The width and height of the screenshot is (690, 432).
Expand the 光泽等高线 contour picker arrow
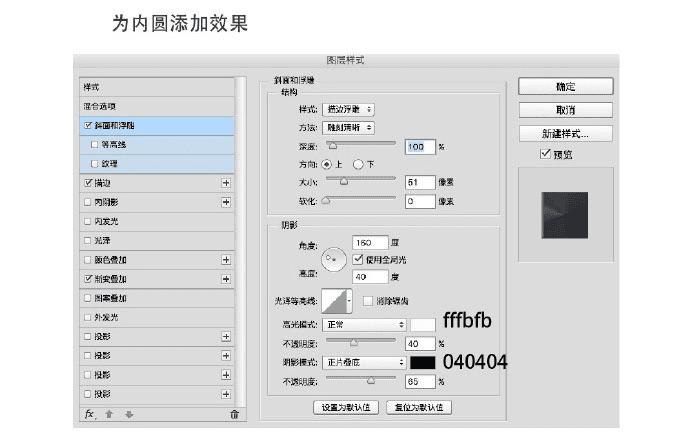pos(349,301)
